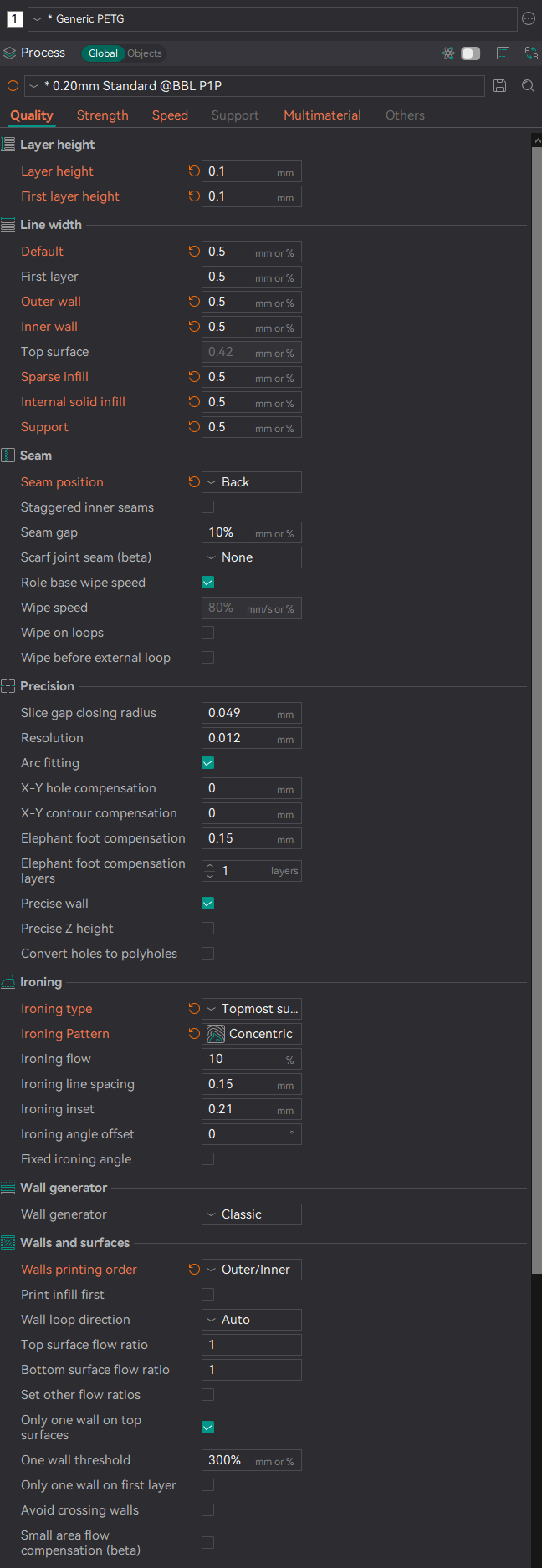The height and width of the screenshot is (1568, 542).
Task: Switch to the Strength tab
Action: (103, 115)
